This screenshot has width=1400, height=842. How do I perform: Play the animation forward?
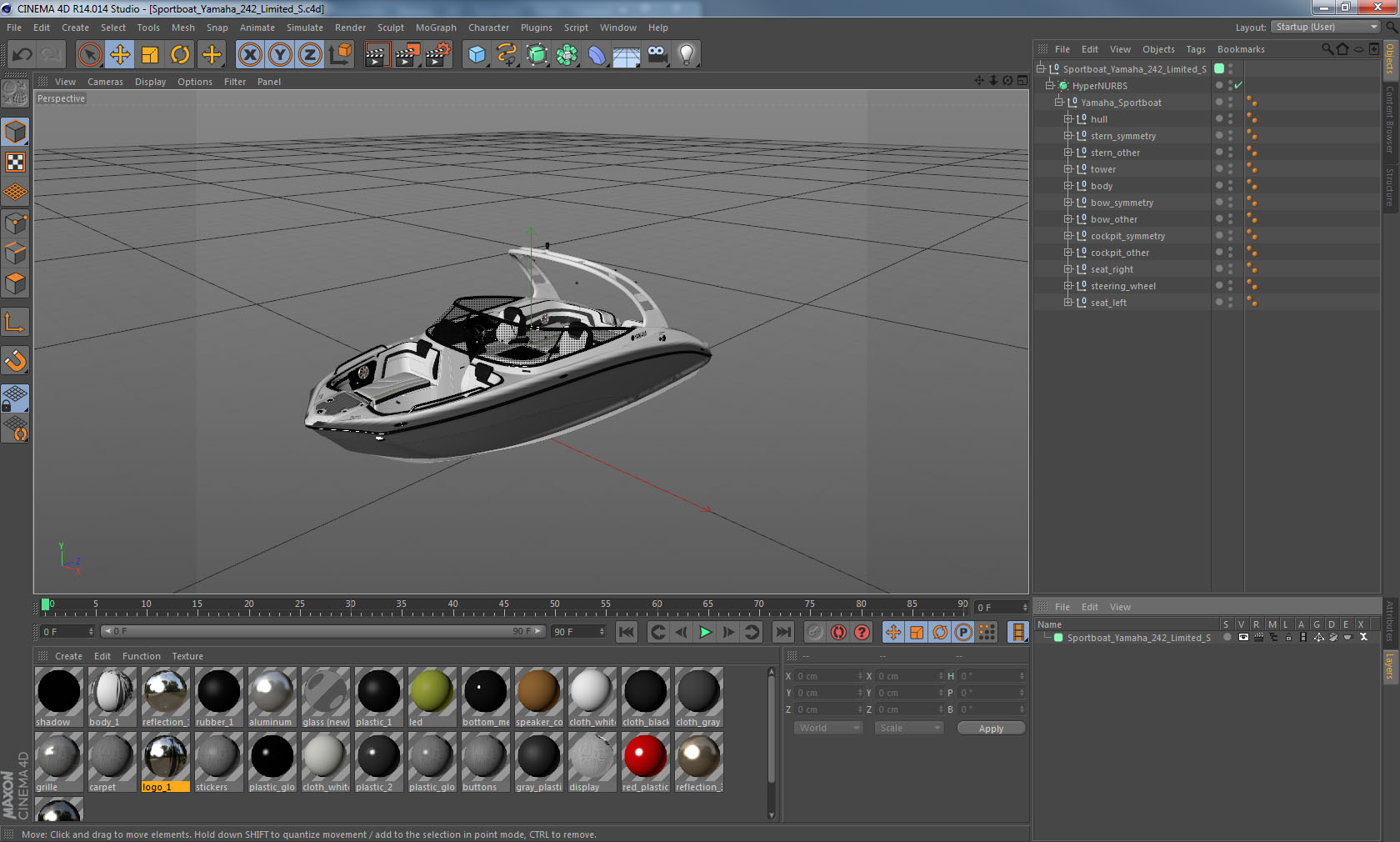click(x=705, y=632)
